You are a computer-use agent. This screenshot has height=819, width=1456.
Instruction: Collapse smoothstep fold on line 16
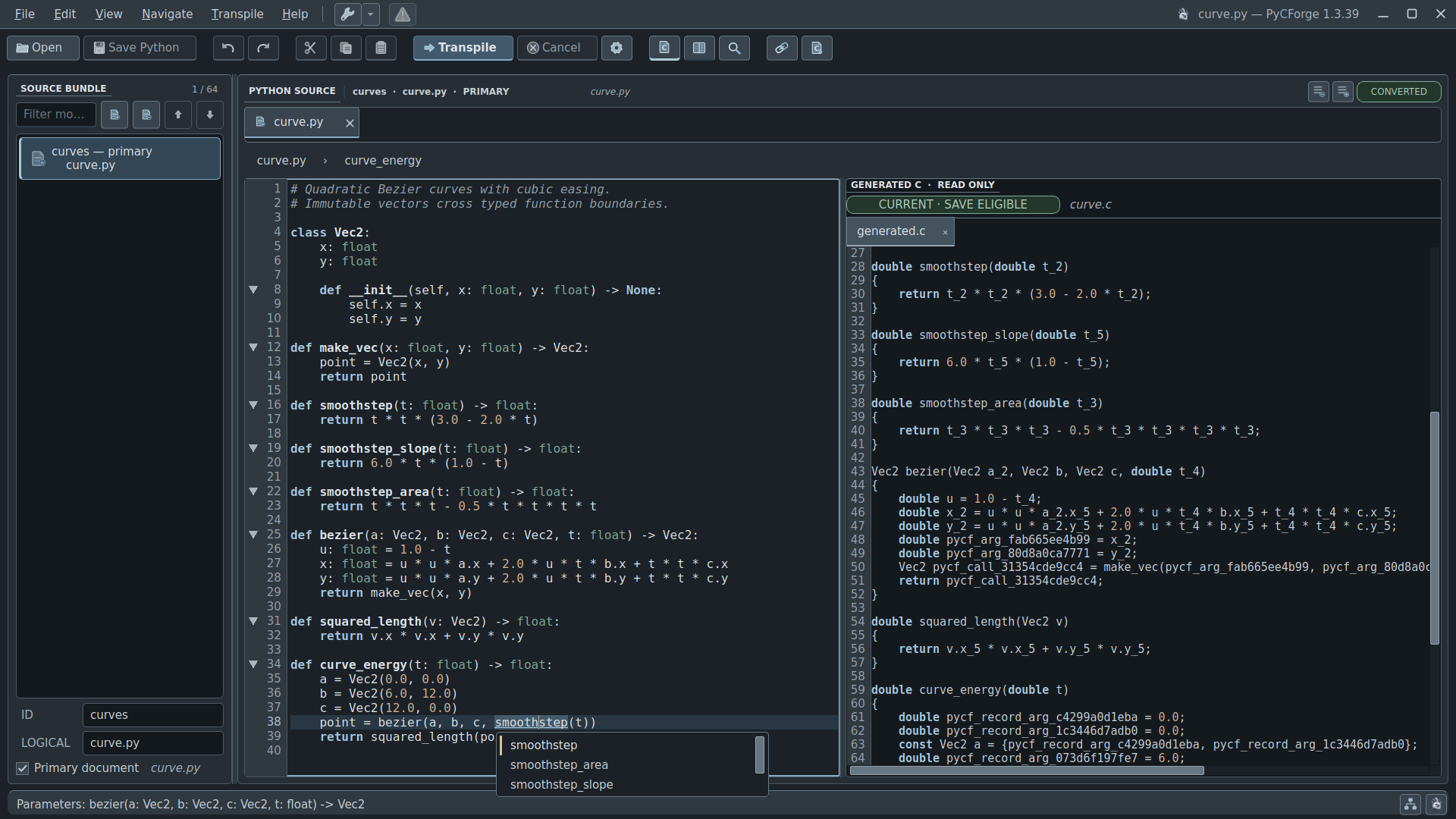[253, 405]
